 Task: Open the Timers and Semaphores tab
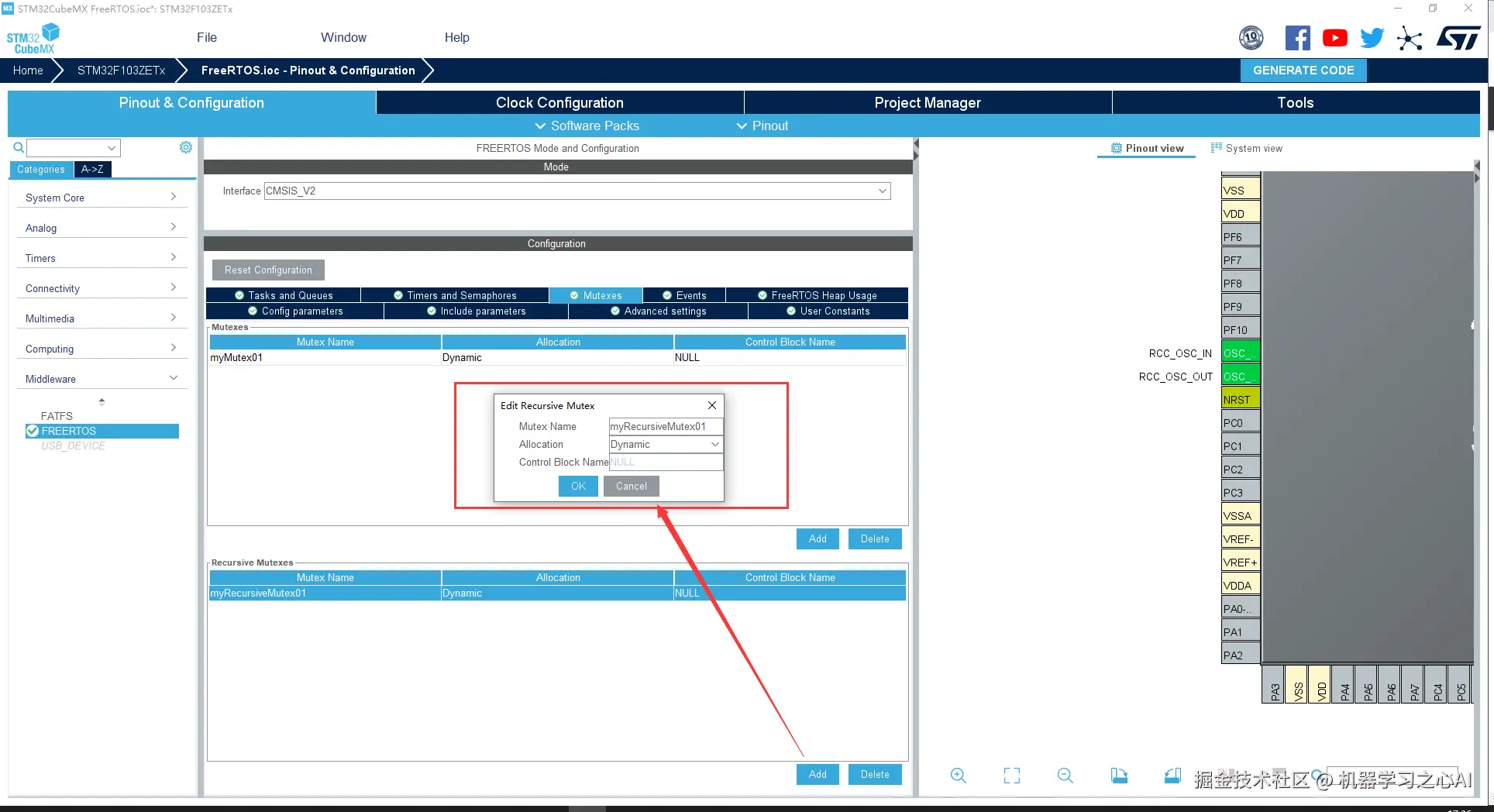[x=455, y=295]
